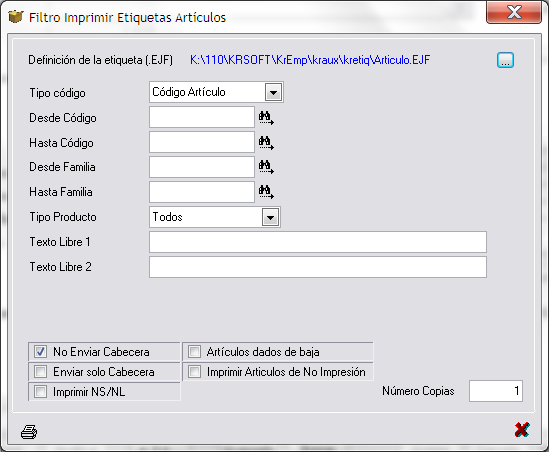549x452 pixels.
Task: Click the box icon in the title bar
Action: tap(15, 16)
